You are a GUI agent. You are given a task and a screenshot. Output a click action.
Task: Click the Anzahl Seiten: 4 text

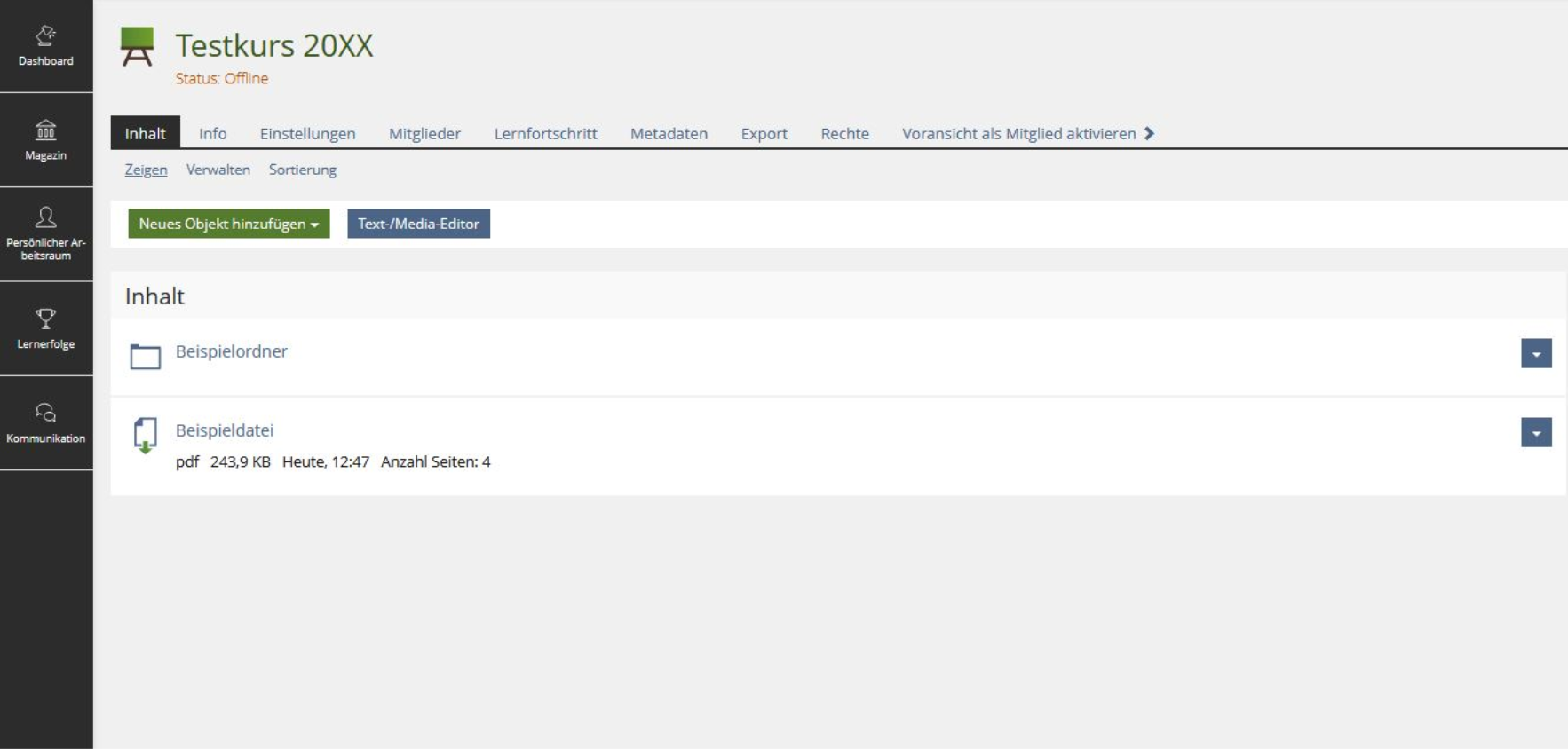pyautogui.click(x=435, y=461)
